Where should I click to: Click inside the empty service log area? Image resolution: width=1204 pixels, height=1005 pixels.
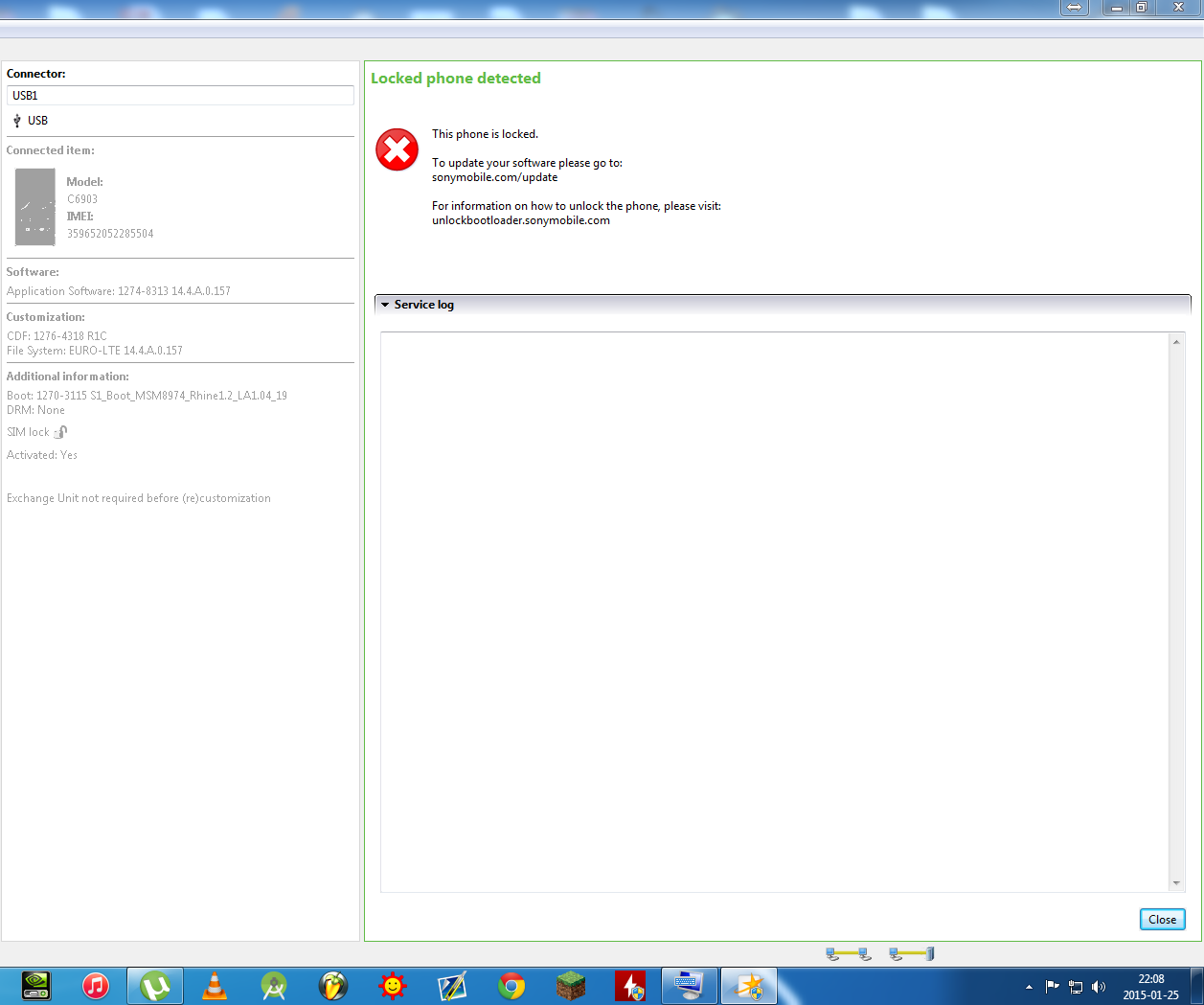click(x=775, y=612)
